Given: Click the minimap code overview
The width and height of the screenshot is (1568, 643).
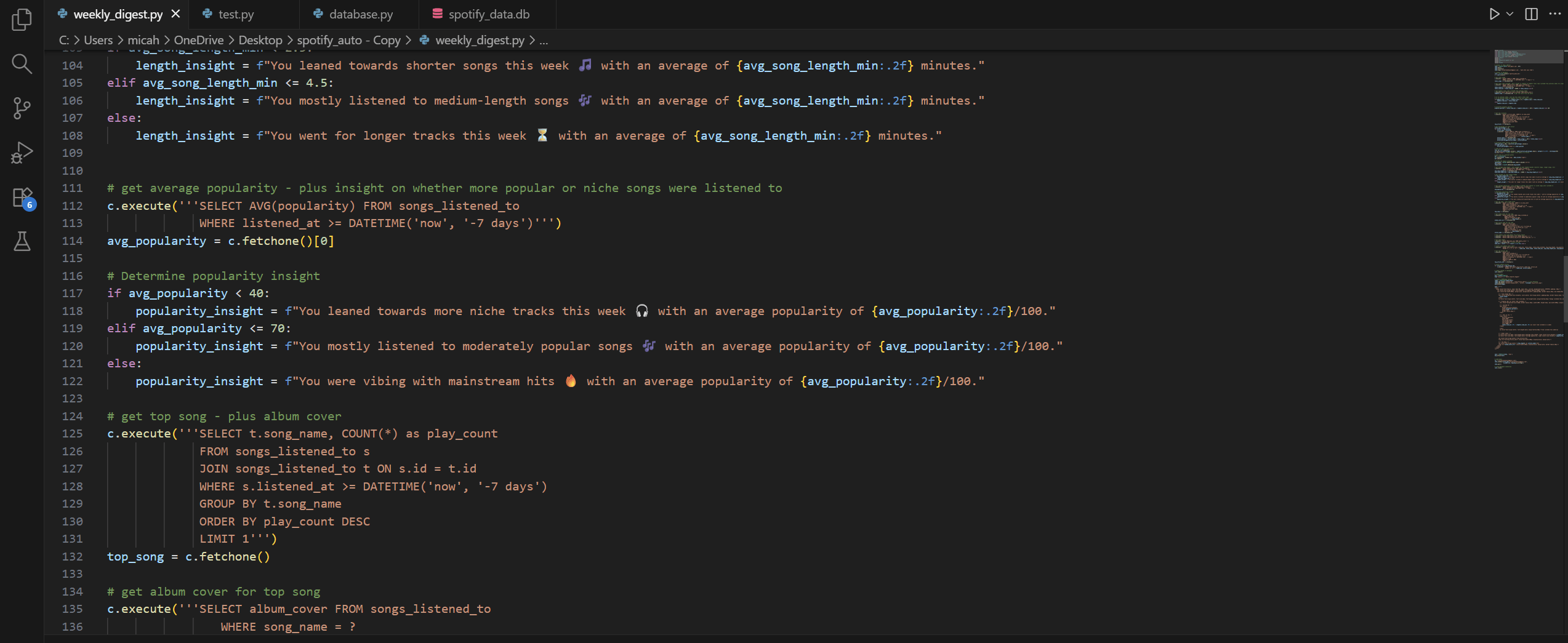Looking at the screenshot, I should [1529, 209].
